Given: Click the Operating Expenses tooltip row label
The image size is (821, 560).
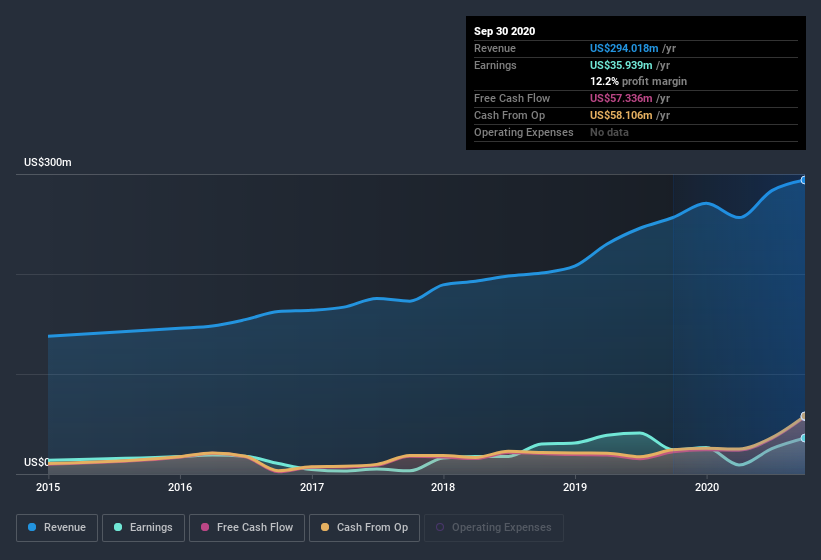Looking at the screenshot, I should point(524,132).
